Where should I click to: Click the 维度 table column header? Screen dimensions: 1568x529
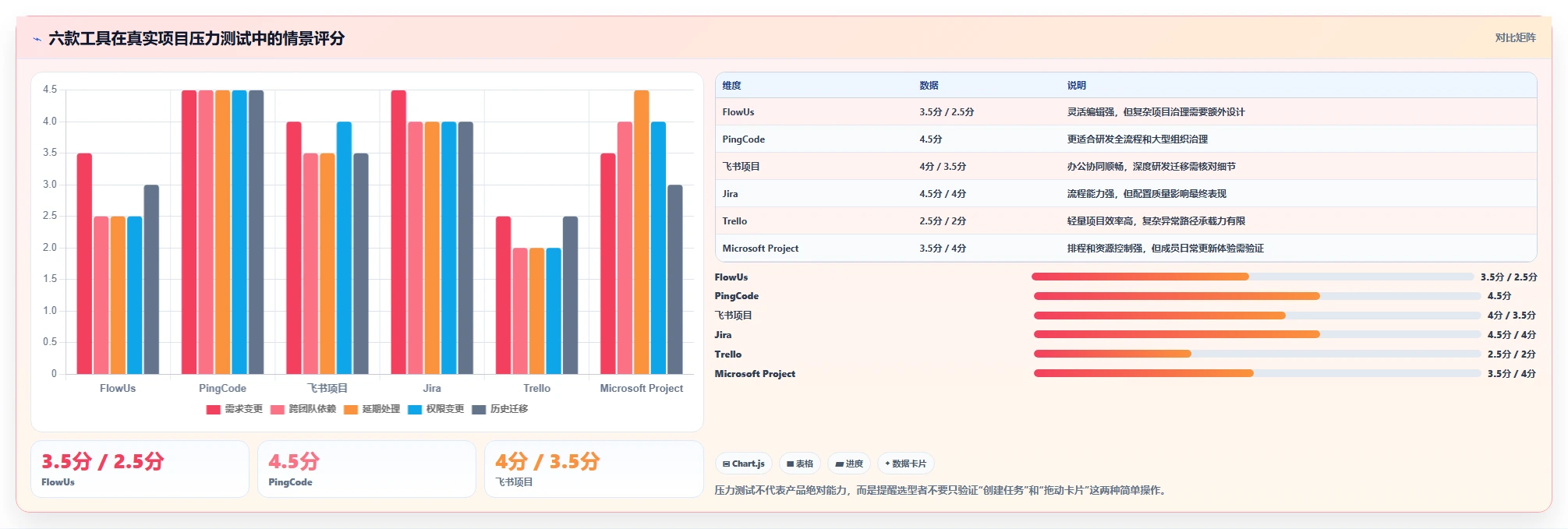731,86
